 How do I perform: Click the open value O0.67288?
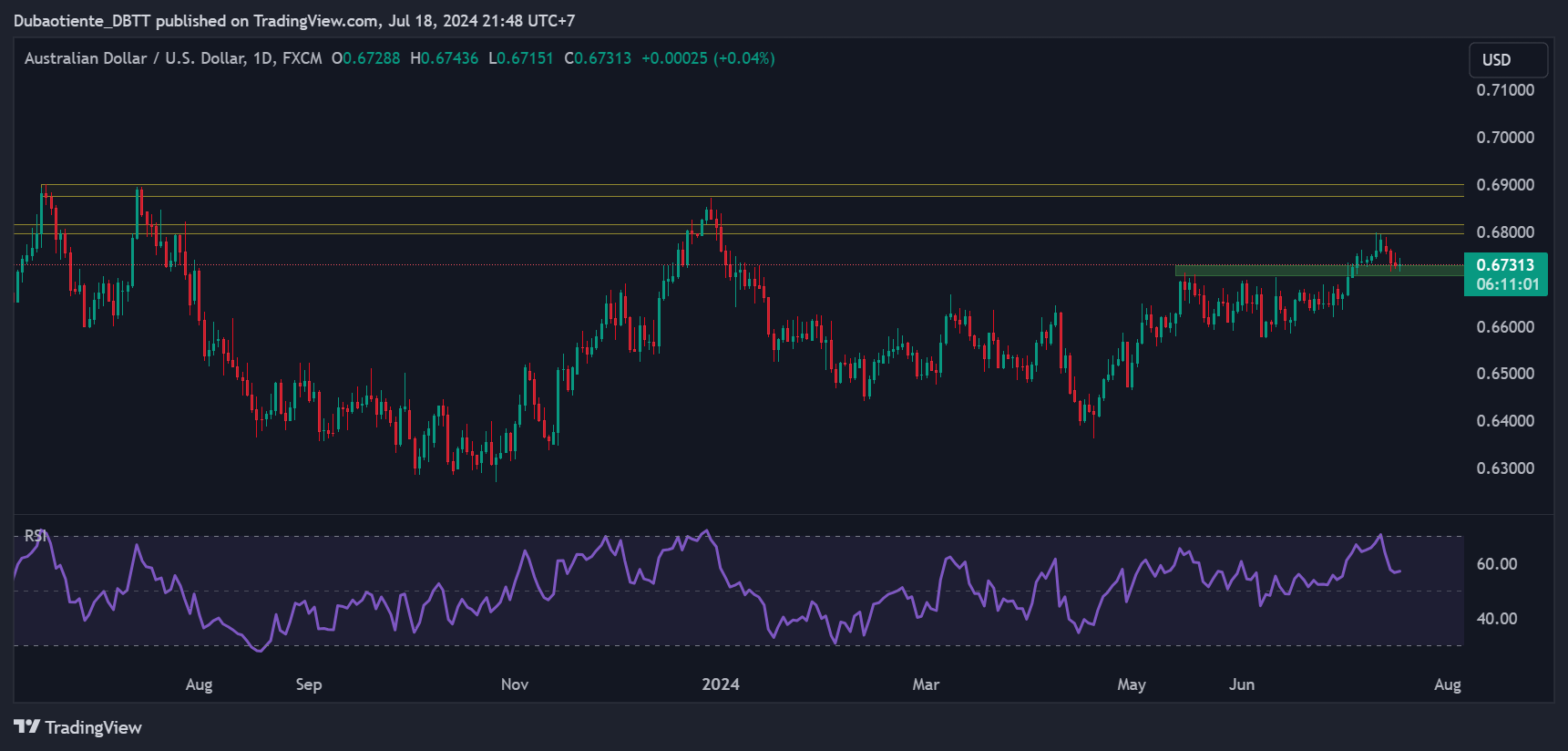365,58
